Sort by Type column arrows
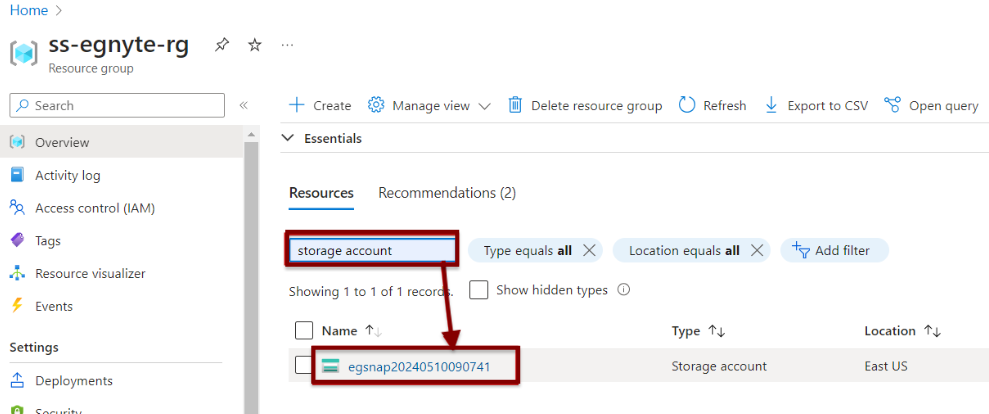 click(717, 331)
